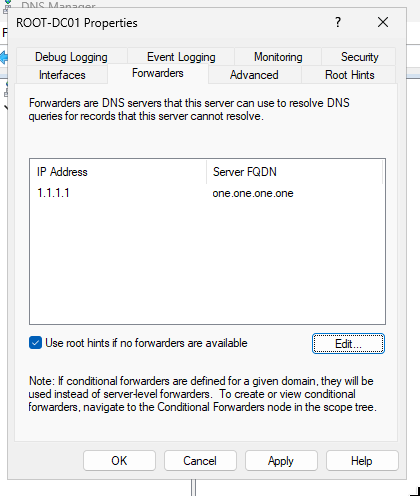420x496 pixels.
Task: Close the ROOT-DC01 Properties dialog
Action: (x=383, y=22)
